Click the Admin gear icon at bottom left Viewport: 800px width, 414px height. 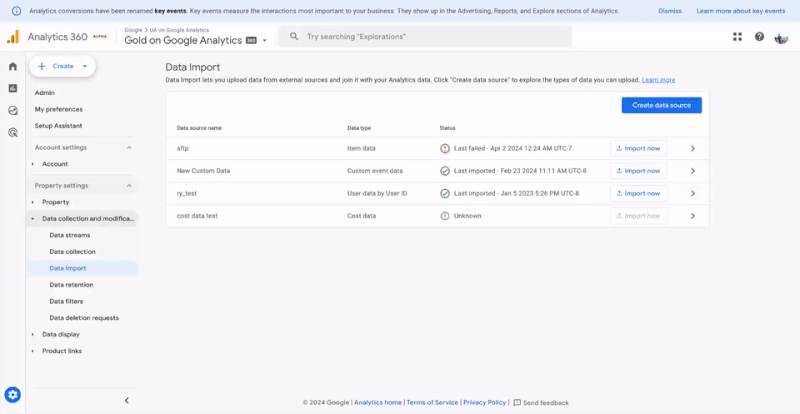pyautogui.click(x=13, y=394)
